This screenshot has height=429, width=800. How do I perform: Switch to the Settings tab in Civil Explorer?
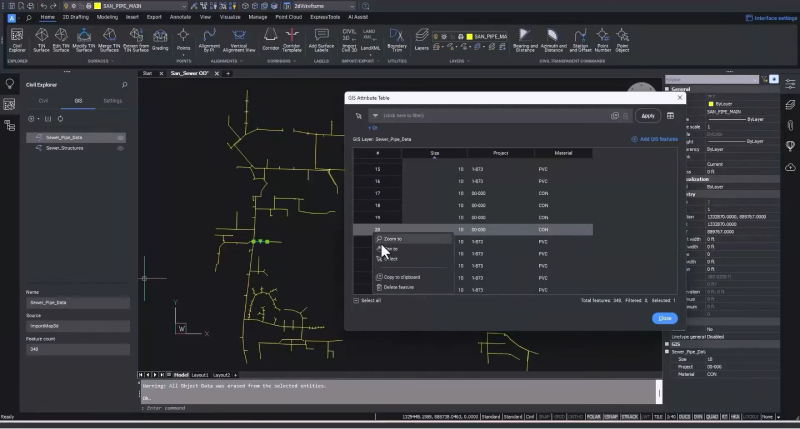coord(113,101)
